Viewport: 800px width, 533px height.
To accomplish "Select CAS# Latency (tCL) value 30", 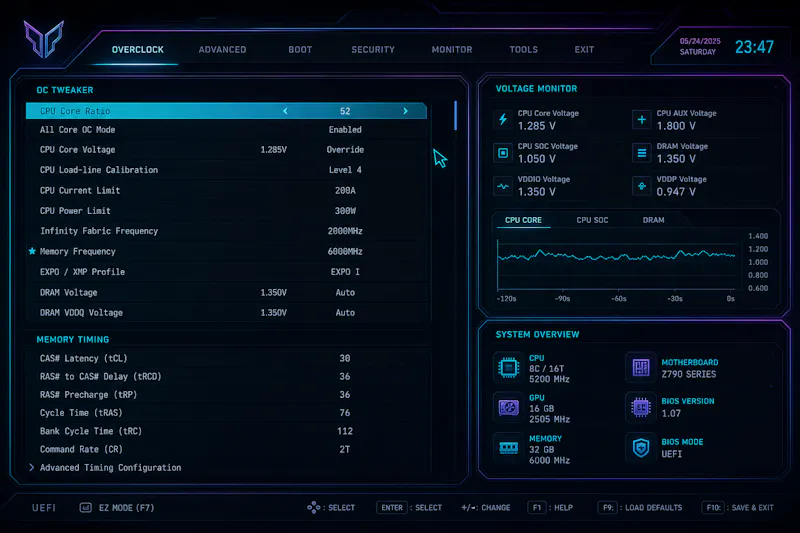I will 345,358.
